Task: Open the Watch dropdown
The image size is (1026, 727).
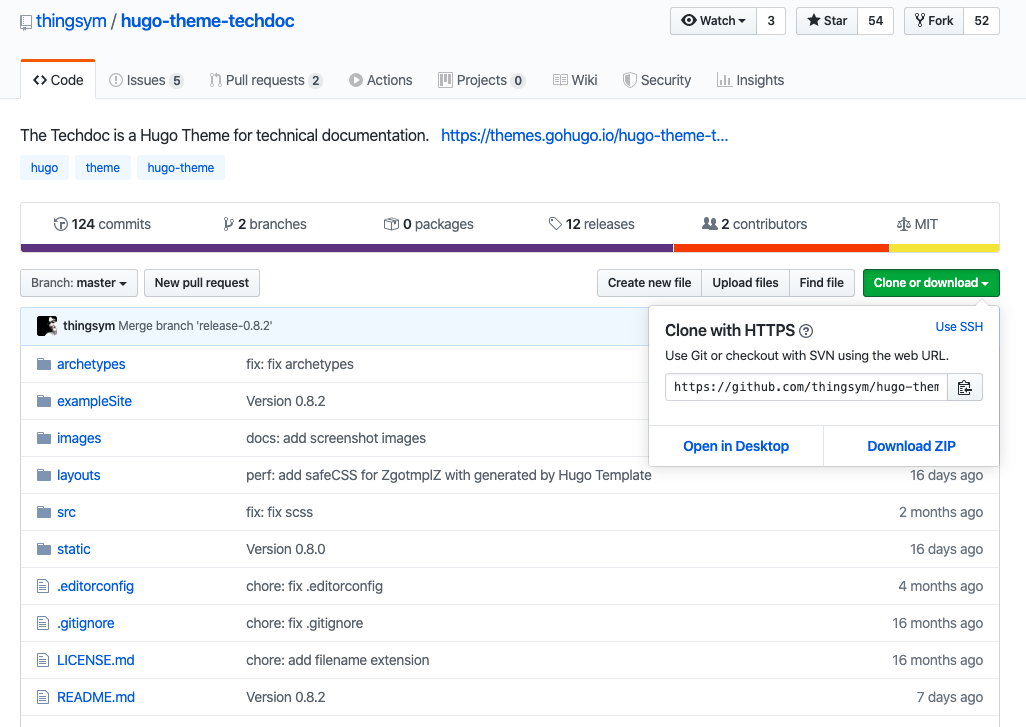Action: click(x=713, y=21)
